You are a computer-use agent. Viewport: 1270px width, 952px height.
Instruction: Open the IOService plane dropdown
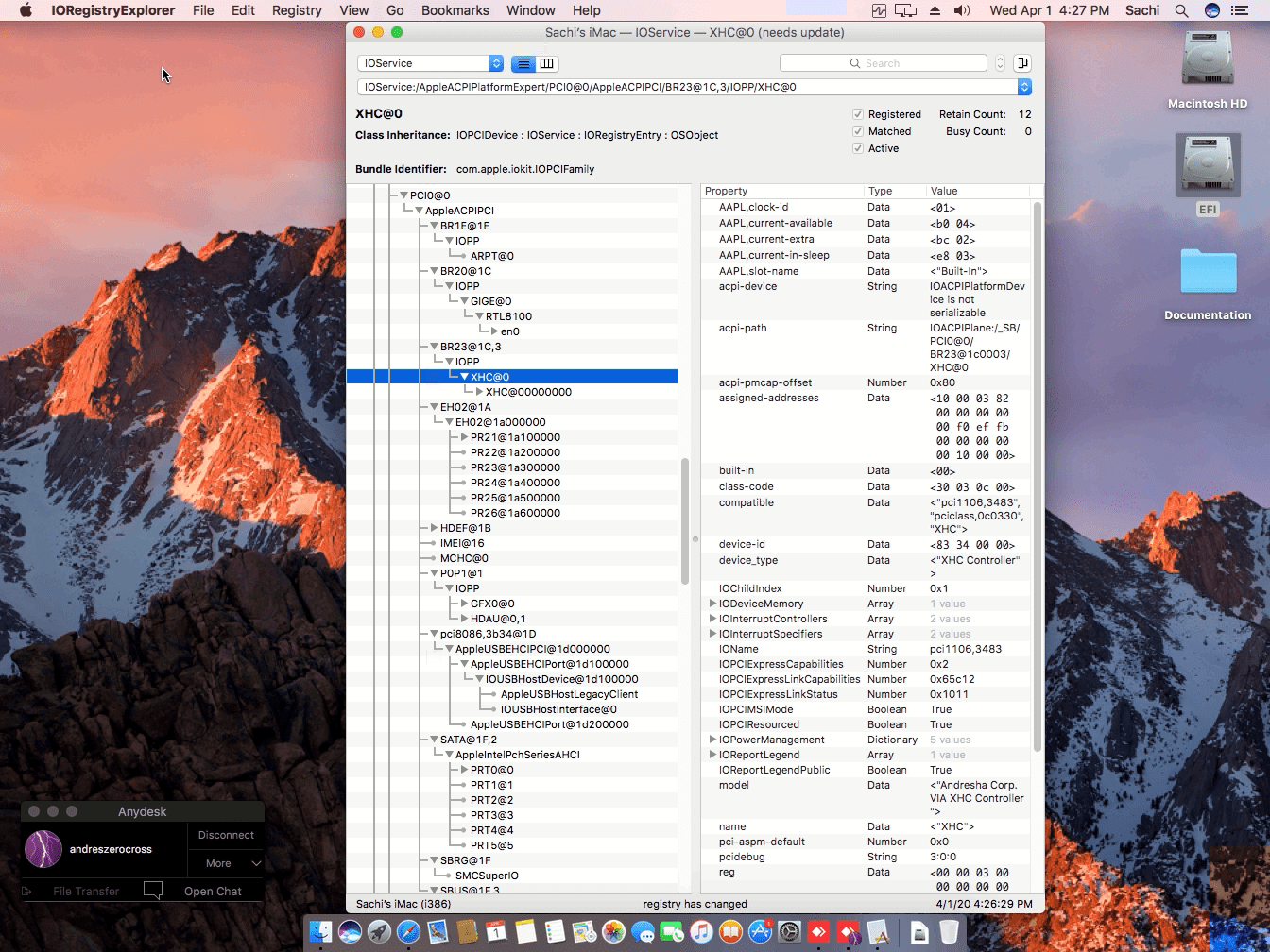tap(430, 63)
